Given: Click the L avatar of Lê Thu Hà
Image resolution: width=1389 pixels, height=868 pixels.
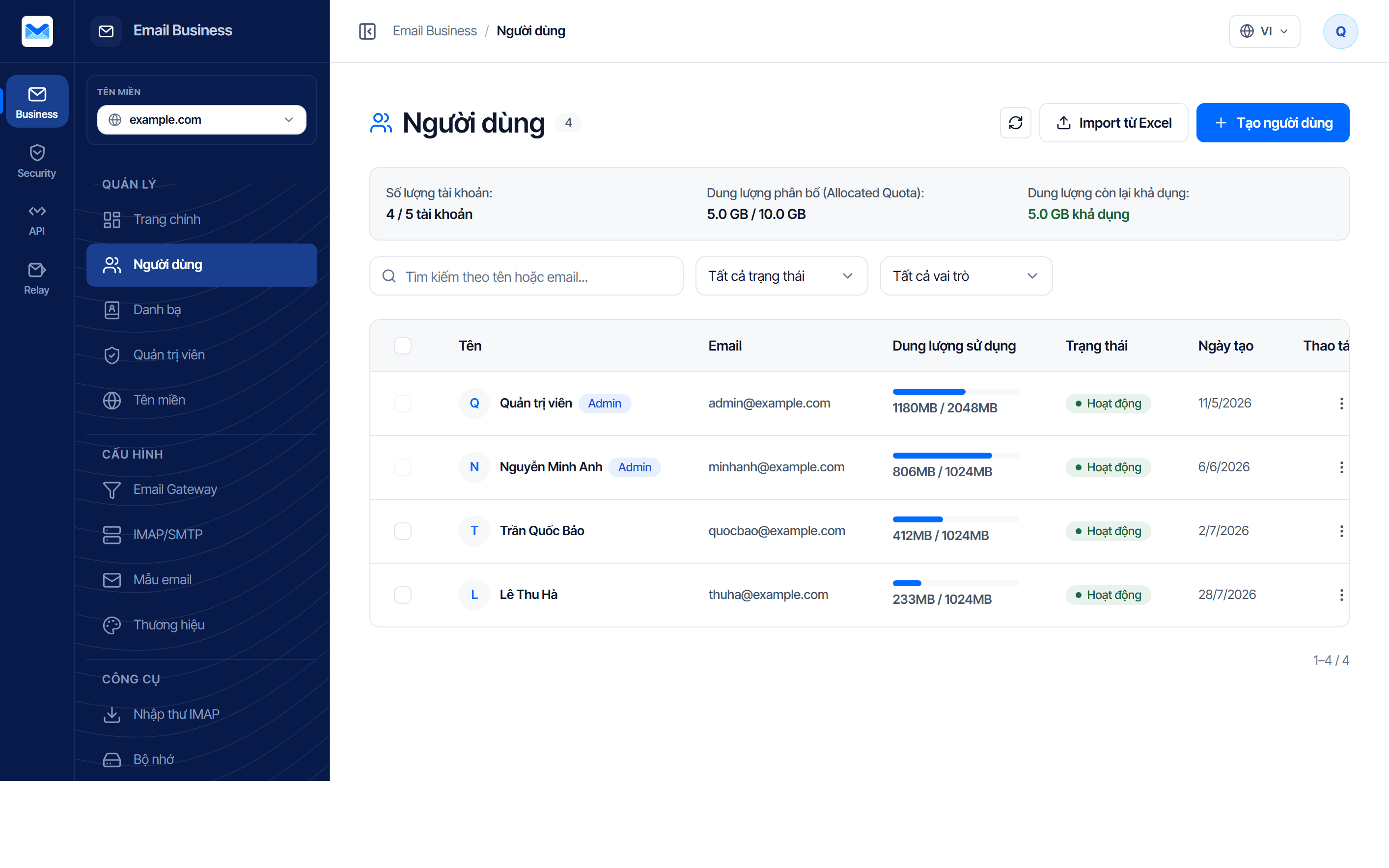Looking at the screenshot, I should (474, 595).
